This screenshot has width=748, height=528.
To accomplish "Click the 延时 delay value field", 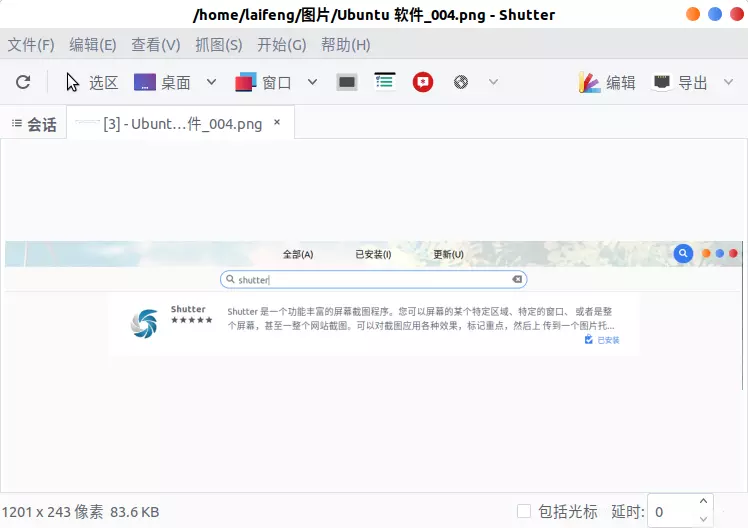I will (x=672, y=511).
